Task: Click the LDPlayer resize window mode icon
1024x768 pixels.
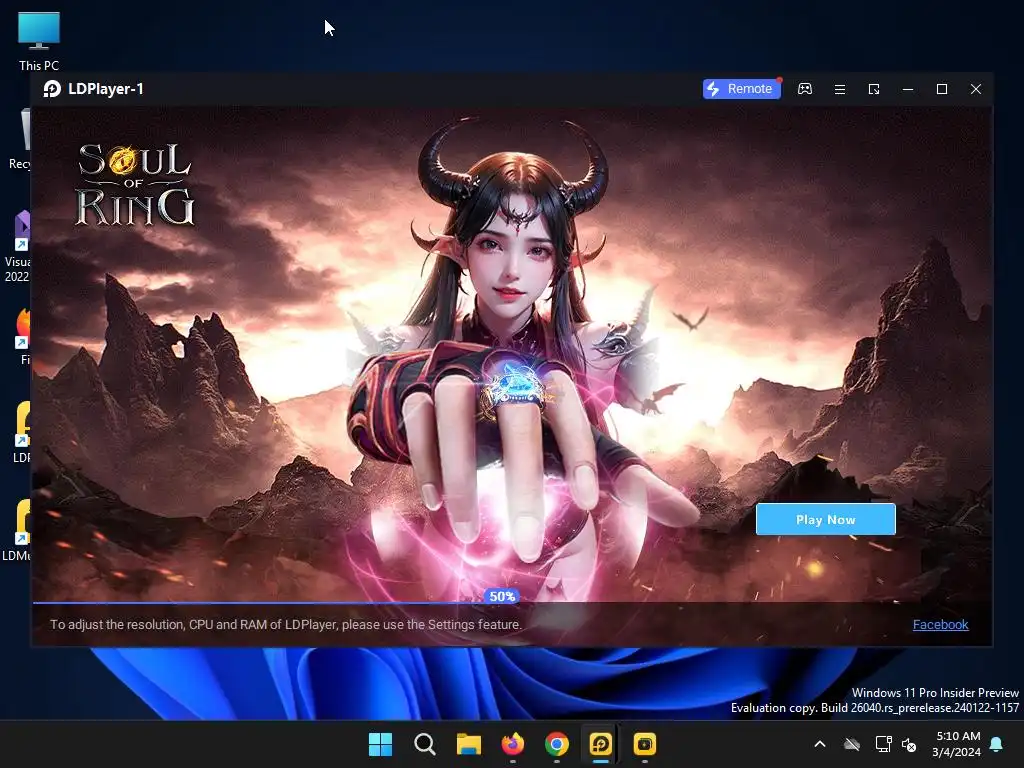Action: (x=874, y=89)
